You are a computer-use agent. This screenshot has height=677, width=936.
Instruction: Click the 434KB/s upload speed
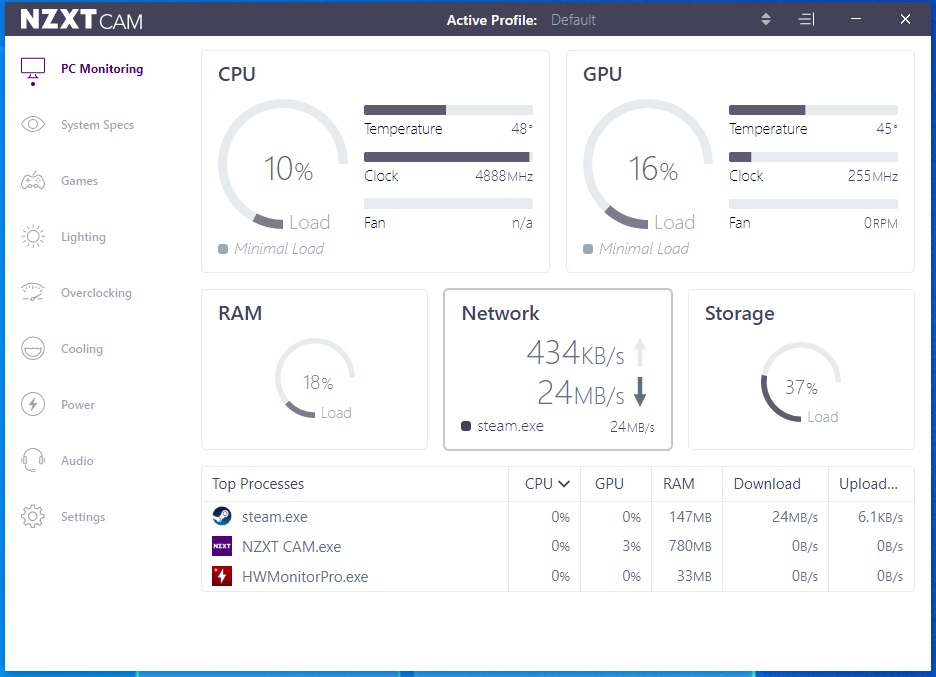(x=575, y=353)
